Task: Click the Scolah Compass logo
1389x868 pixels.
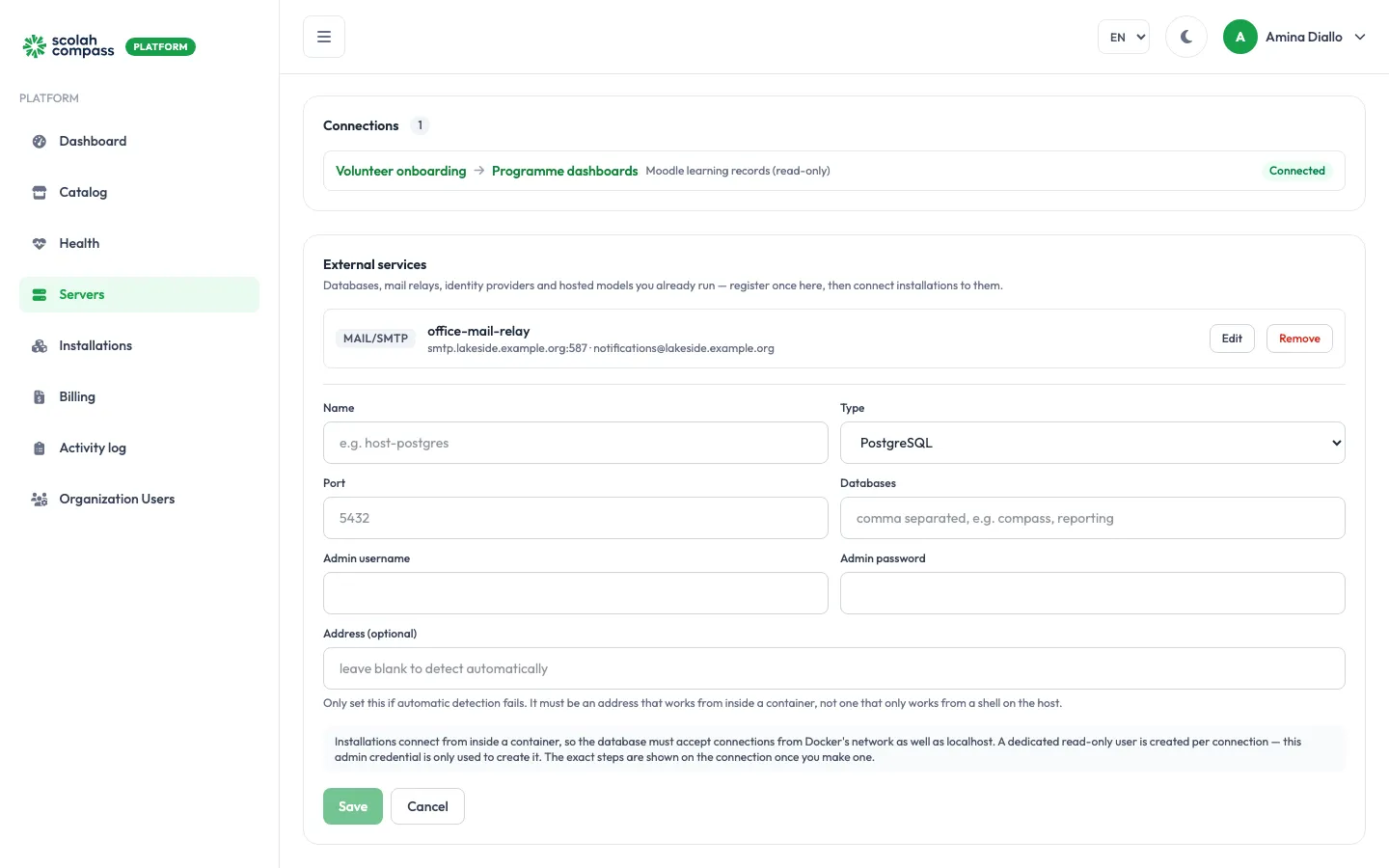Action: pyautogui.click(x=68, y=46)
